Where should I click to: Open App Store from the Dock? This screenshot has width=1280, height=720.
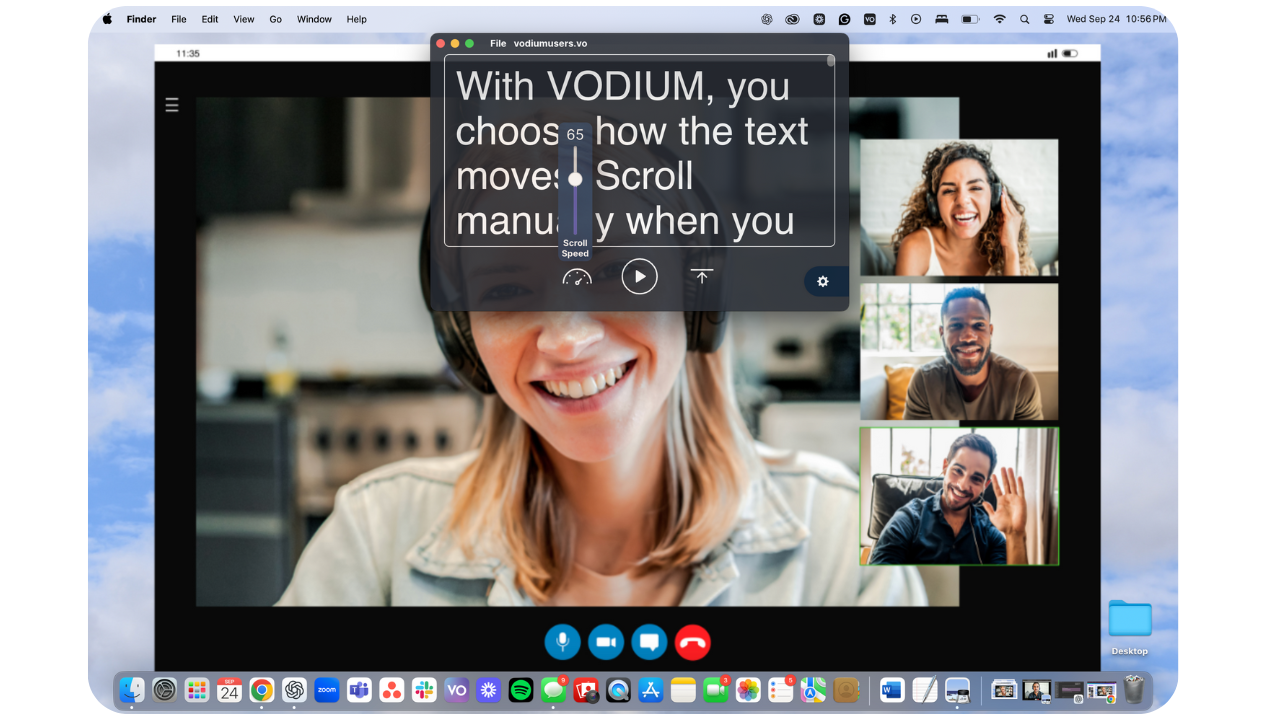pos(651,690)
